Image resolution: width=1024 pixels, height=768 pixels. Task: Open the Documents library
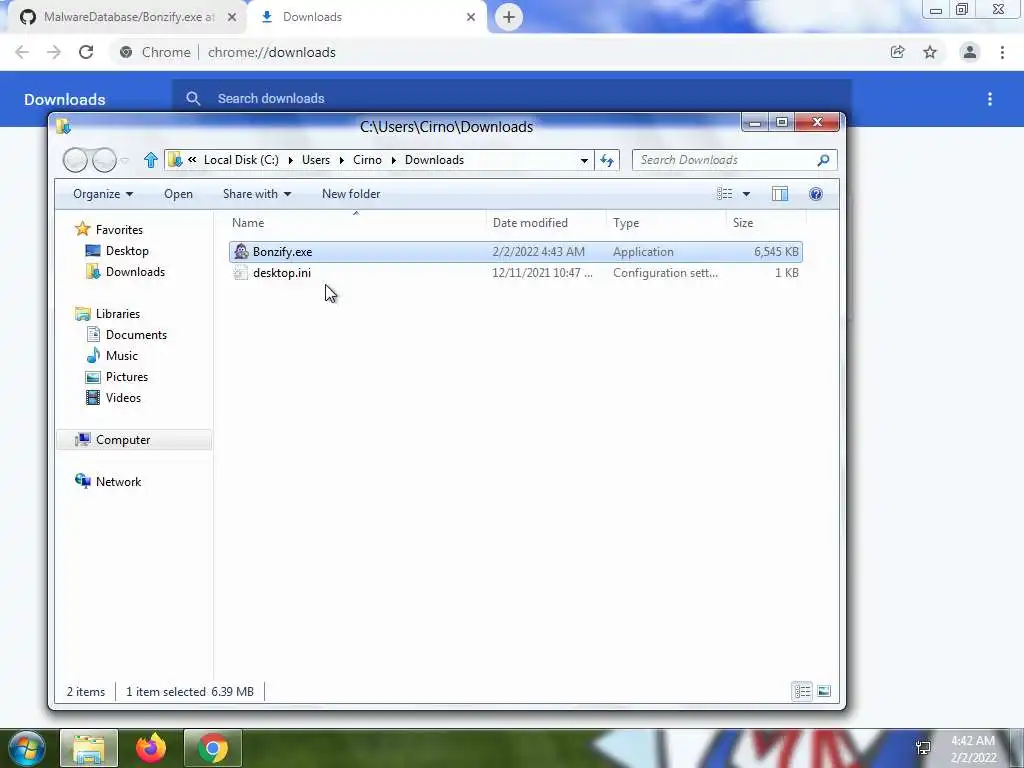(136, 335)
